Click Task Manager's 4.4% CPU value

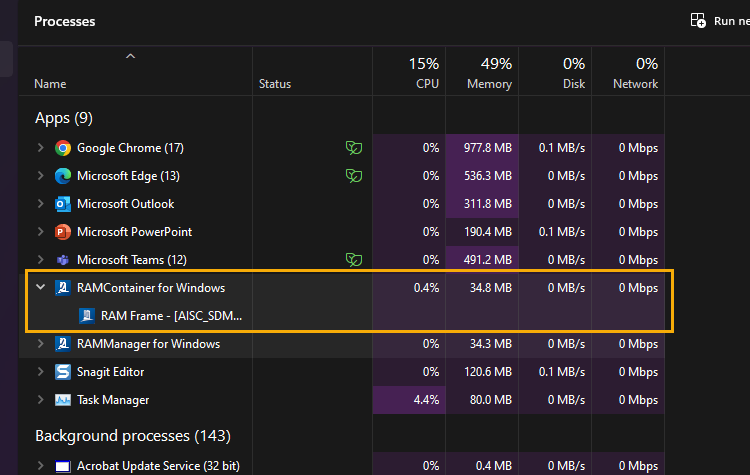coord(426,400)
